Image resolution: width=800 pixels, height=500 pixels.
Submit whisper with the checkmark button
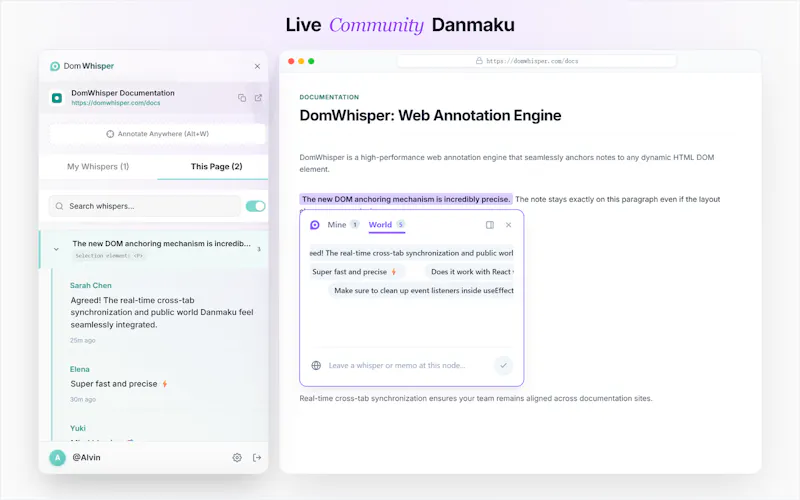click(x=504, y=365)
